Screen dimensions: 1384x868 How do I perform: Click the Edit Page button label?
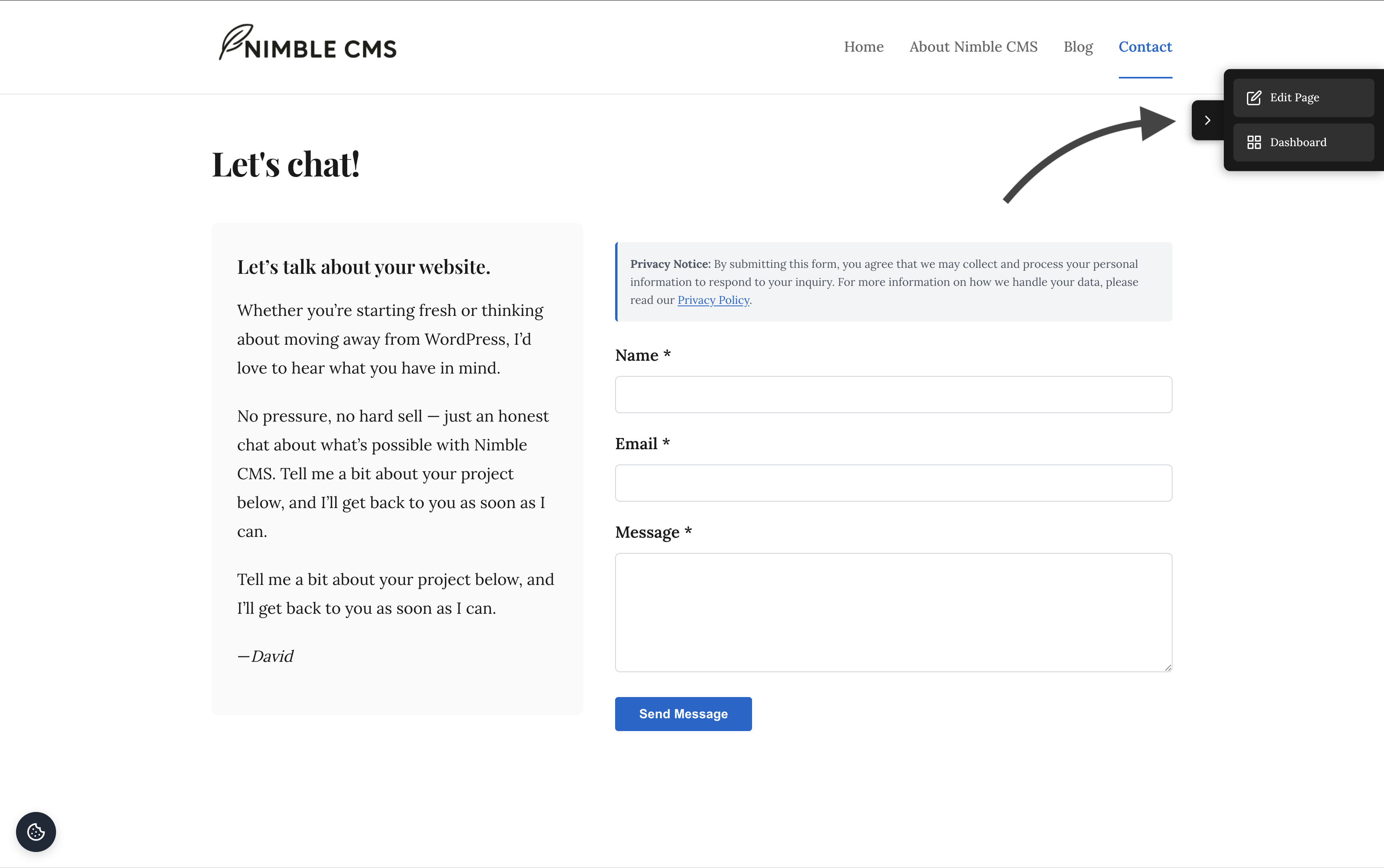pos(1294,98)
